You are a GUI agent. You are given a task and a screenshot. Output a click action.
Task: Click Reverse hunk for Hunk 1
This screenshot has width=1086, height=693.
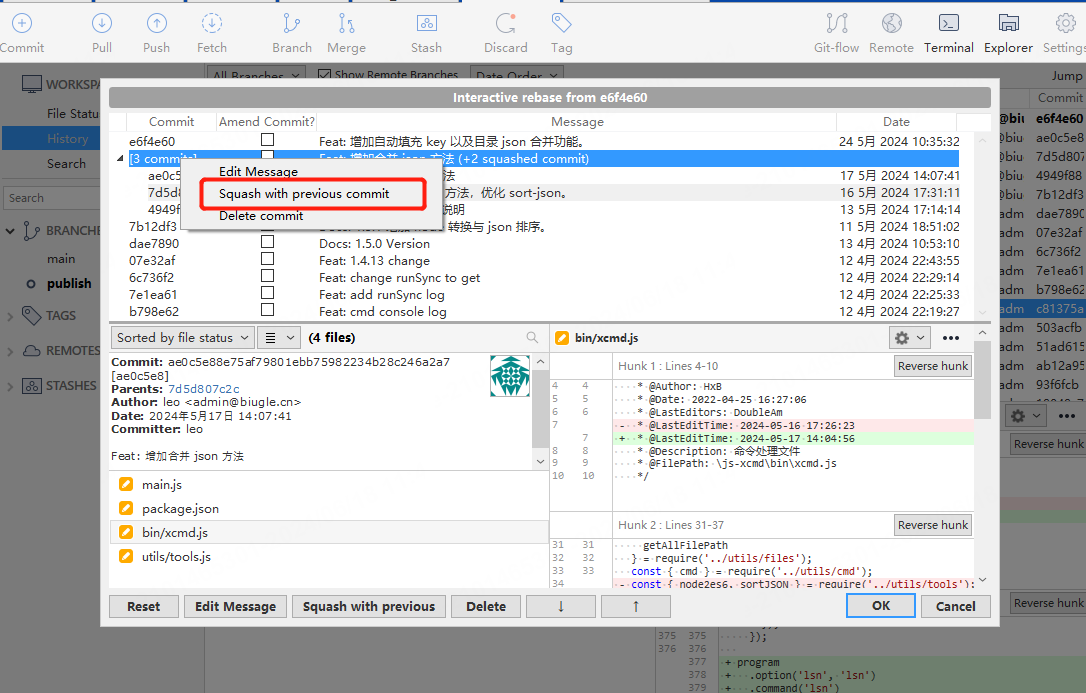932,366
